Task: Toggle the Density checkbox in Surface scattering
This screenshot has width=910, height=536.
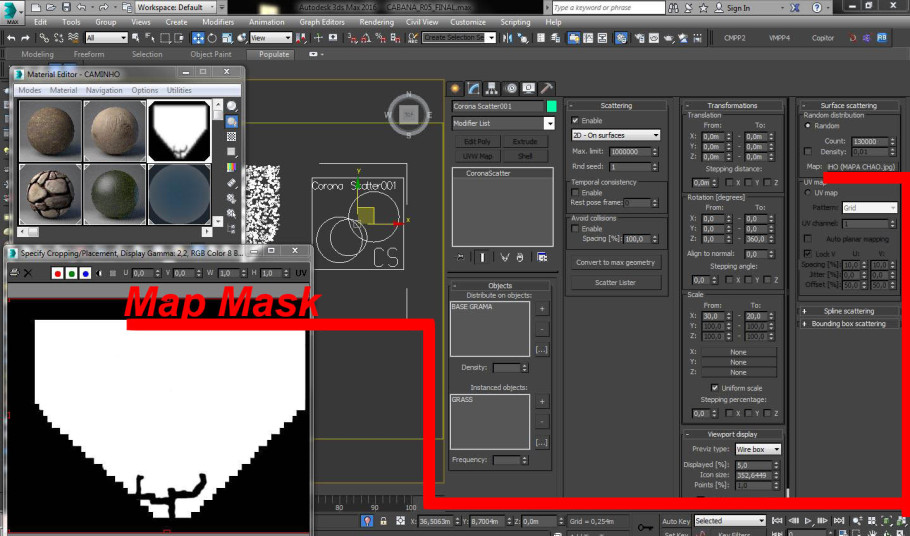Action: [x=807, y=151]
